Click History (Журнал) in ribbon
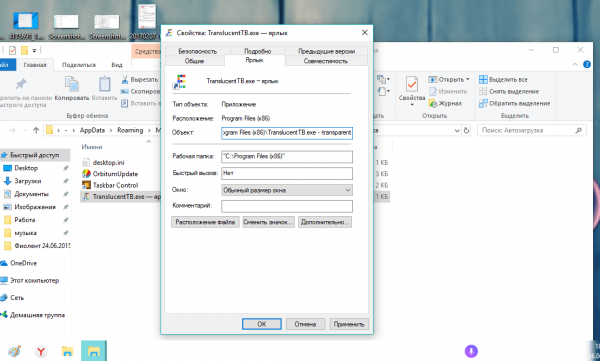The image size is (600, 361). click(445, 103)
